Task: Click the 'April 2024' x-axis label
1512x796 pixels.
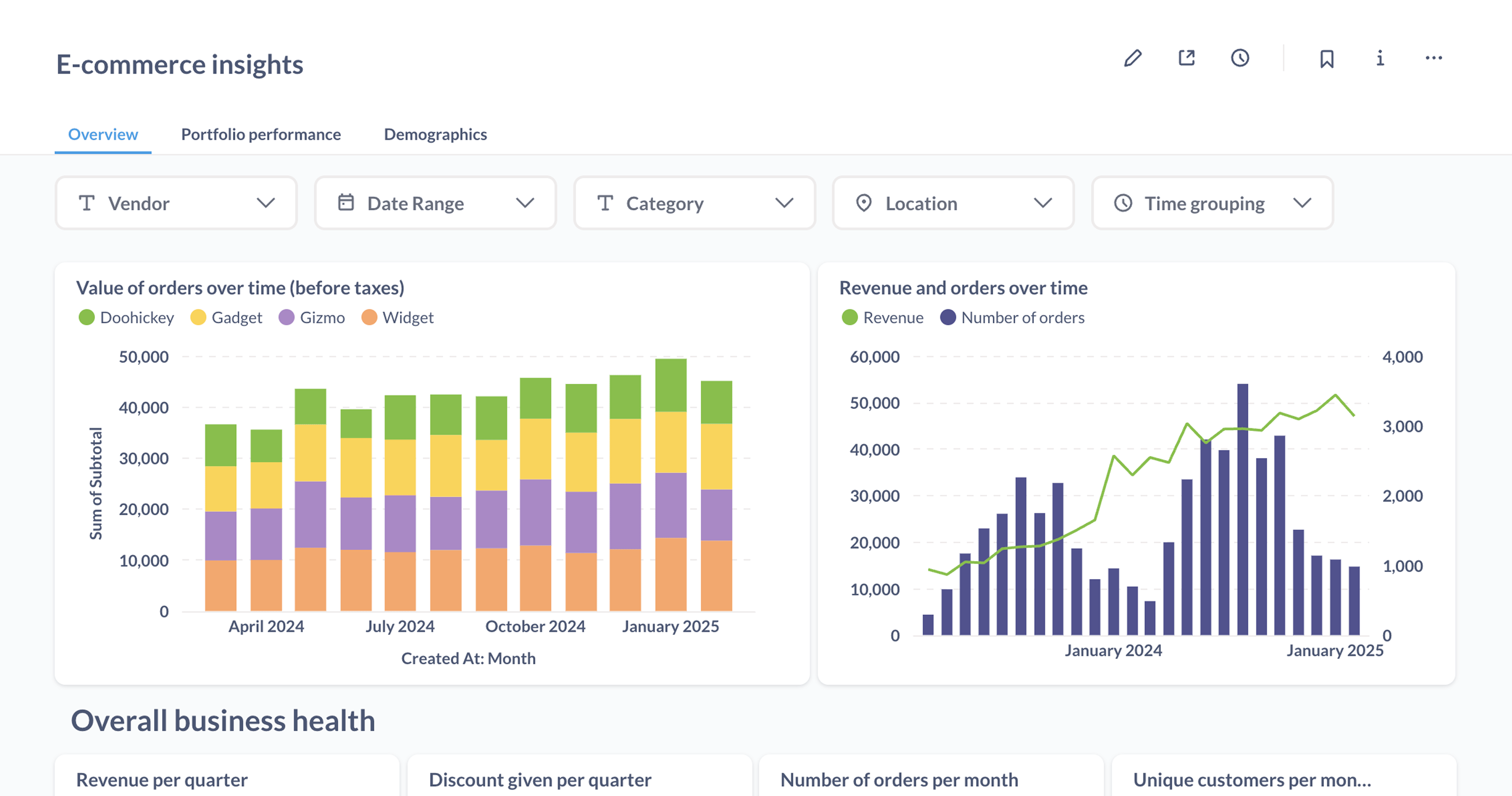Action: (266, 626)
